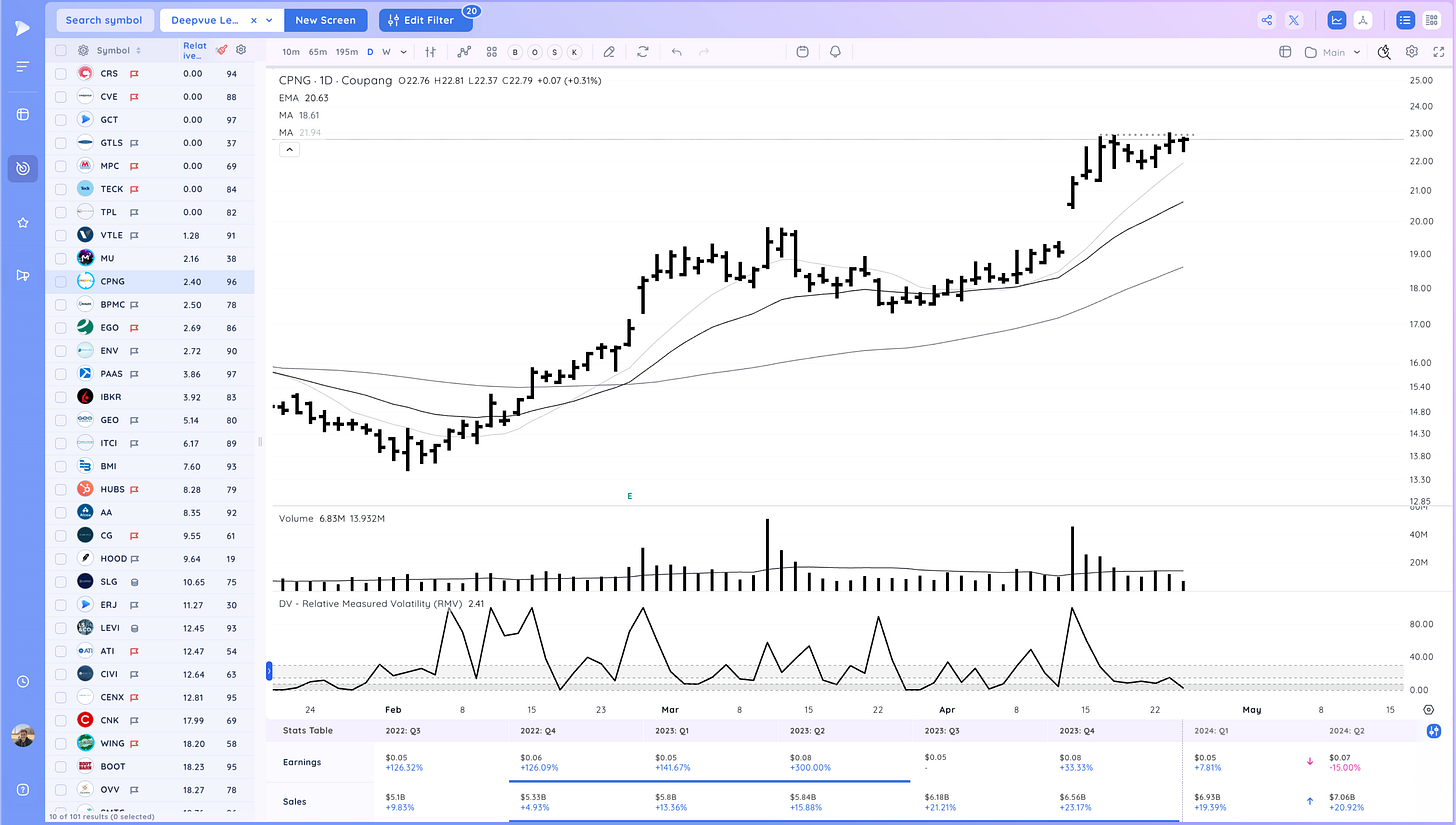Screen dimensions: 1456x825
Task: Click the alert bell icon
Action: point(835,52)
